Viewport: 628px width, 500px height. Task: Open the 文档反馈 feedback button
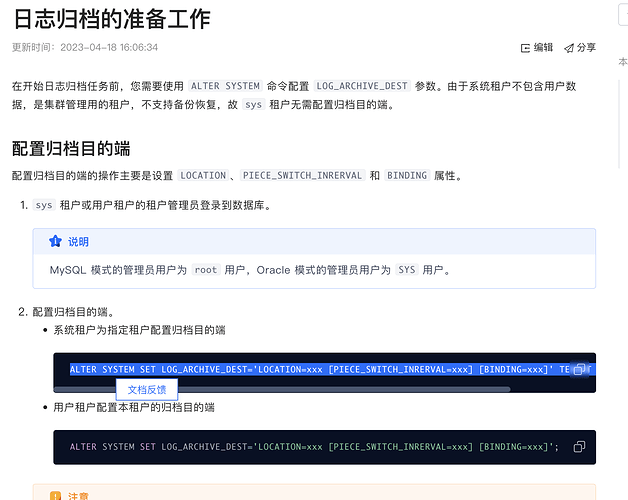tap(147, 390)
